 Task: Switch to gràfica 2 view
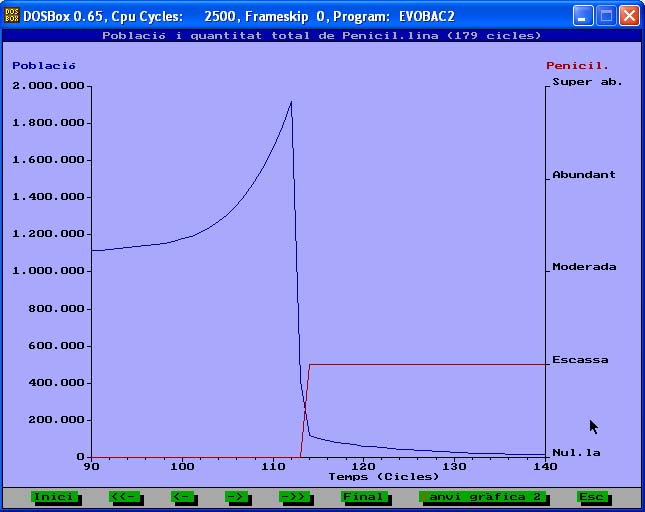[x=484, y=497]
